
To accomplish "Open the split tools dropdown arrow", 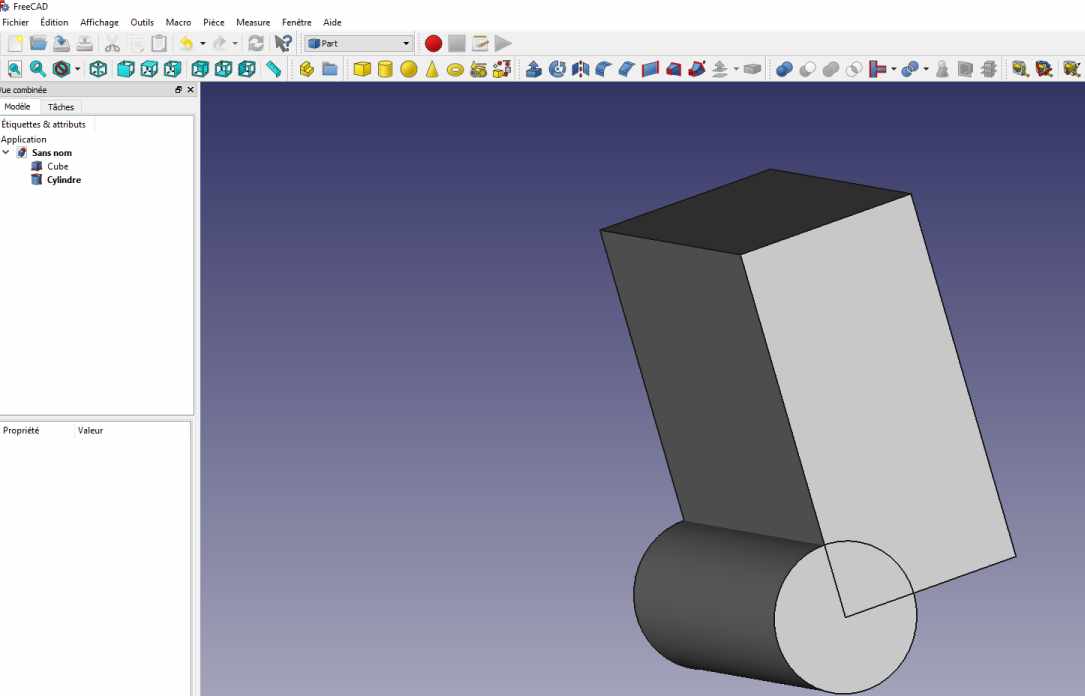I will pyautogui.click(x=926, y=69).
